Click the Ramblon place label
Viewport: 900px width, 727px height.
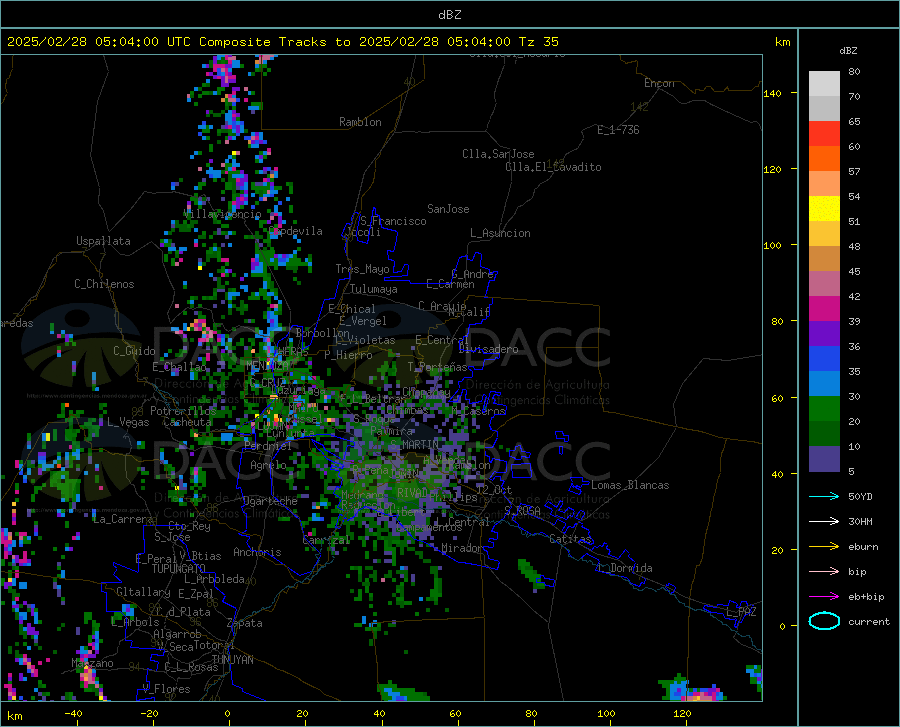360,122
